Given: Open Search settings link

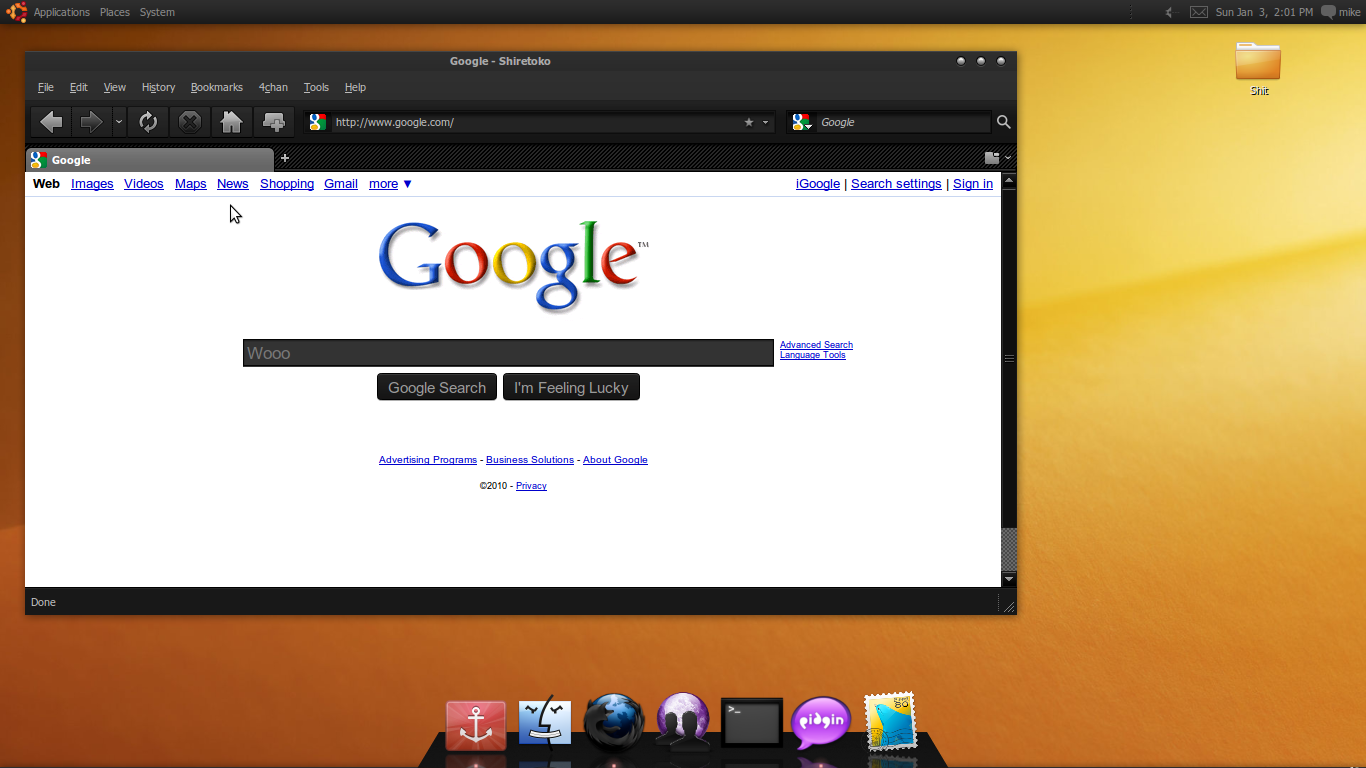Looking at the screenshot, I should 896,184.
